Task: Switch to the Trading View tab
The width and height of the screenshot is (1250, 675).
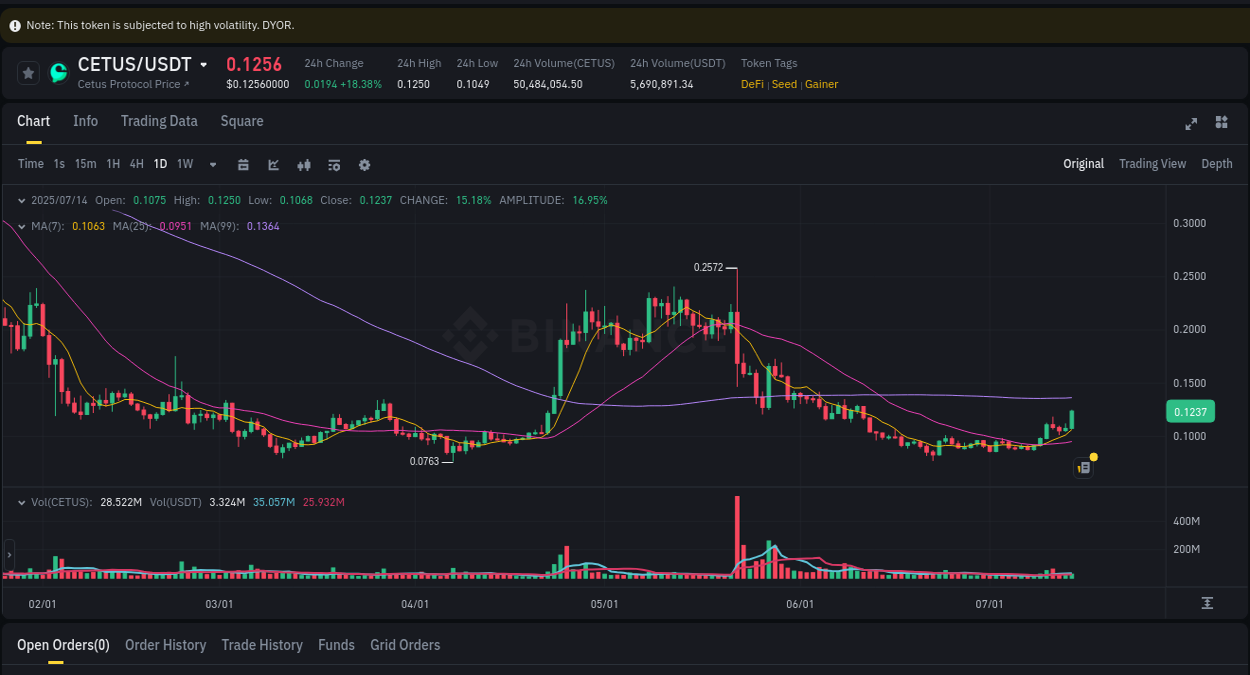Action: (x=1152, y=163)
